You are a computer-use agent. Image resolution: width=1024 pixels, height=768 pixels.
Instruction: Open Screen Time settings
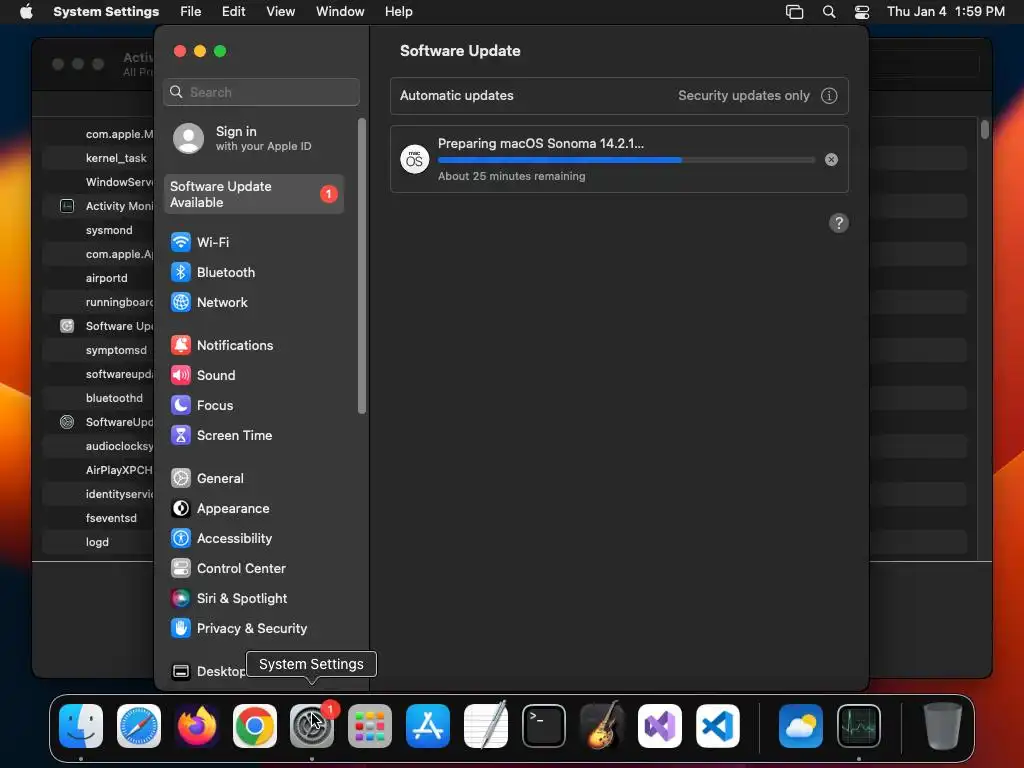255,436
